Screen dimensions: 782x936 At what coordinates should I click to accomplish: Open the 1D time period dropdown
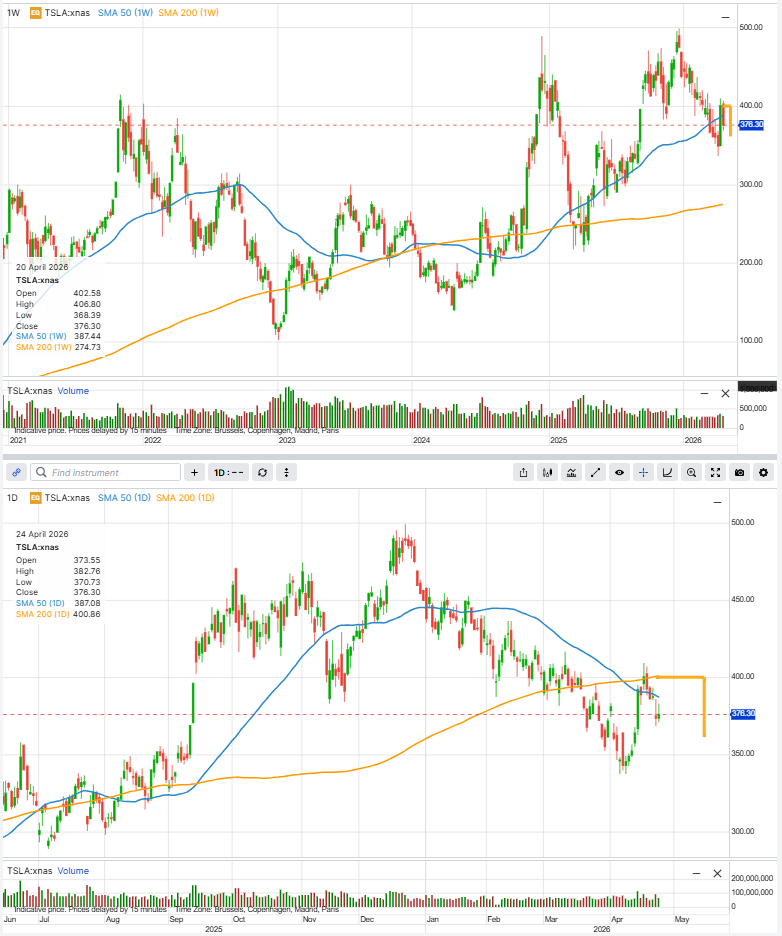coord(229,472)
